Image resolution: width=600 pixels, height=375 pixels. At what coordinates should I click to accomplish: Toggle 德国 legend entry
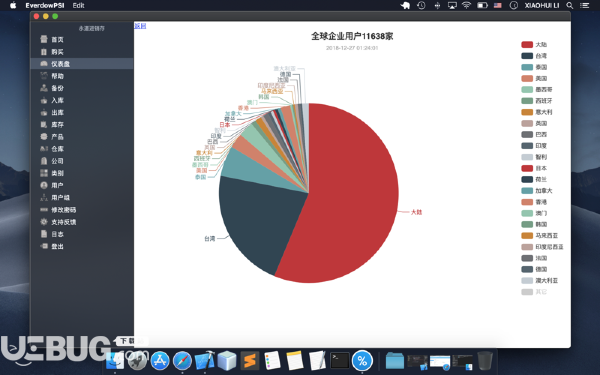534,269
